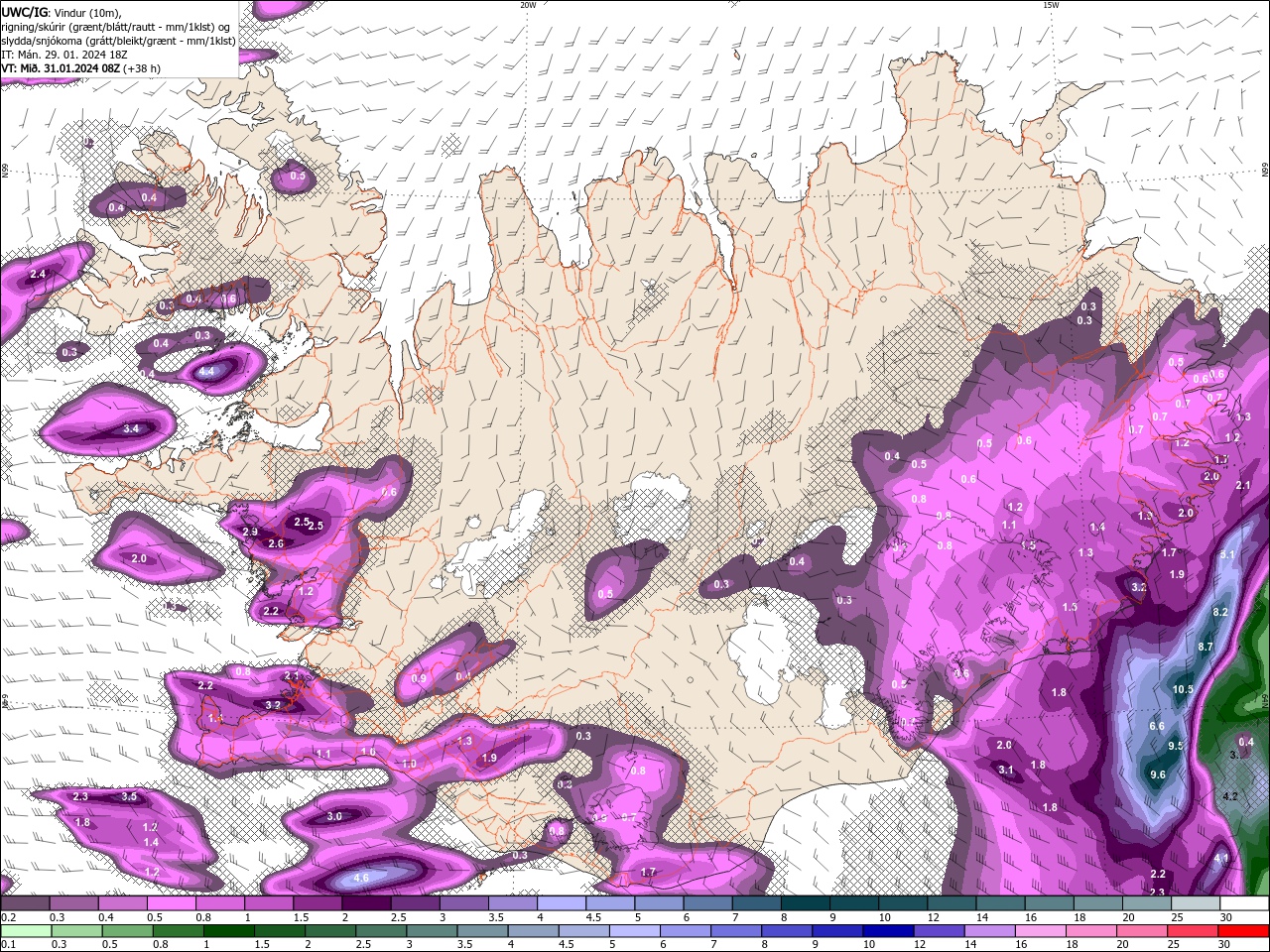1270x952 pixels.
Task: Click the 4.1 value in the southeast sea
Action: click(x=1221, y=858)
